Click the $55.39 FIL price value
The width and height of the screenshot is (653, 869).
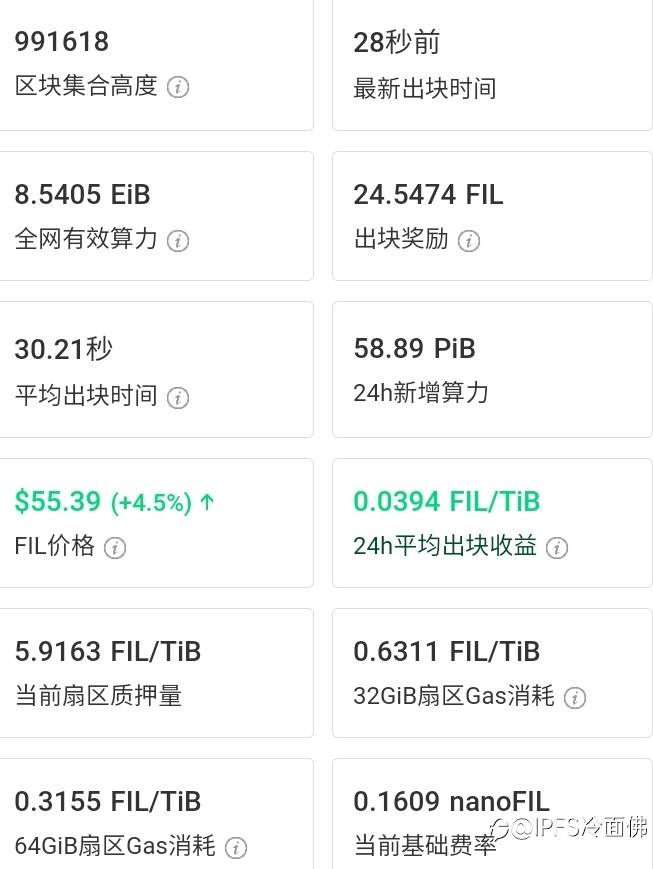pos(58,501)
